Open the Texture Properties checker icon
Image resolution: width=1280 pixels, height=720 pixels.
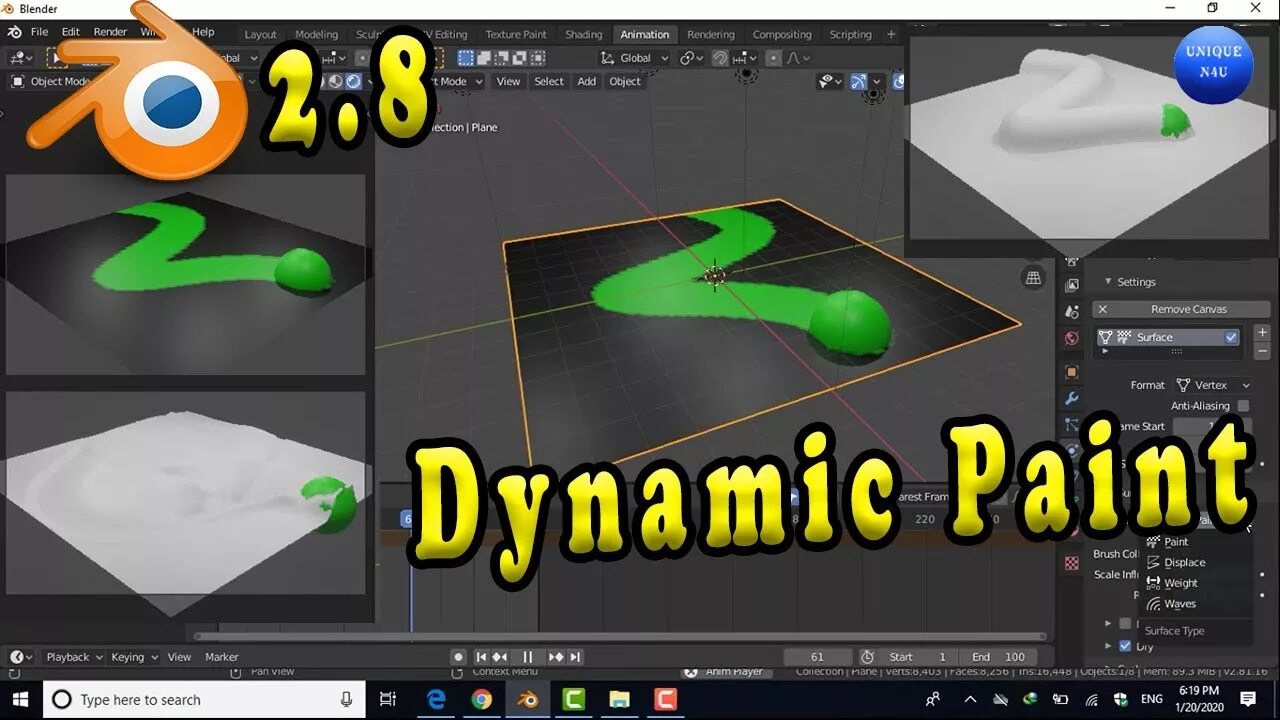[x=1072, y=563]
